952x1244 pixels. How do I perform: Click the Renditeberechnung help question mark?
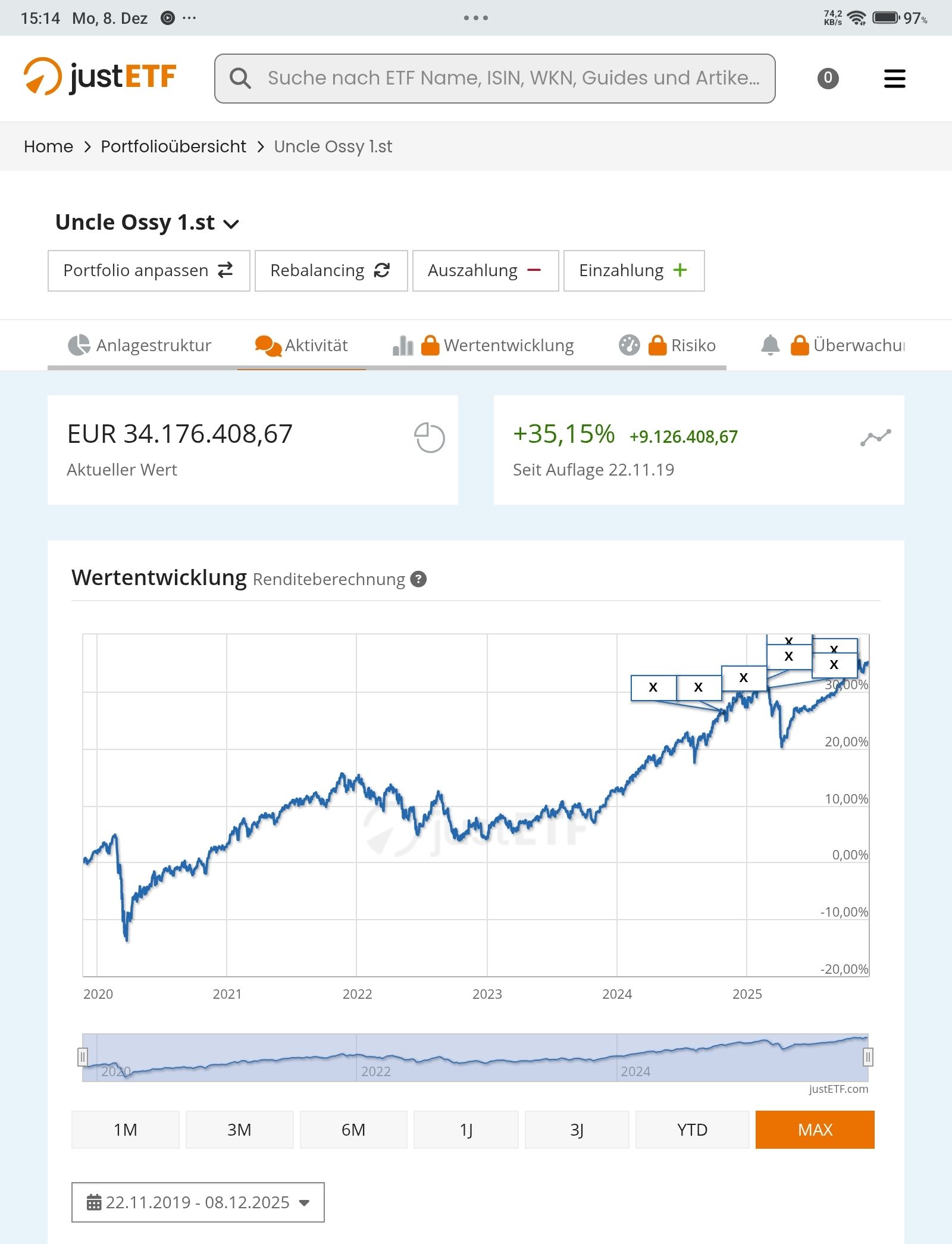click(x=419, y=579)
